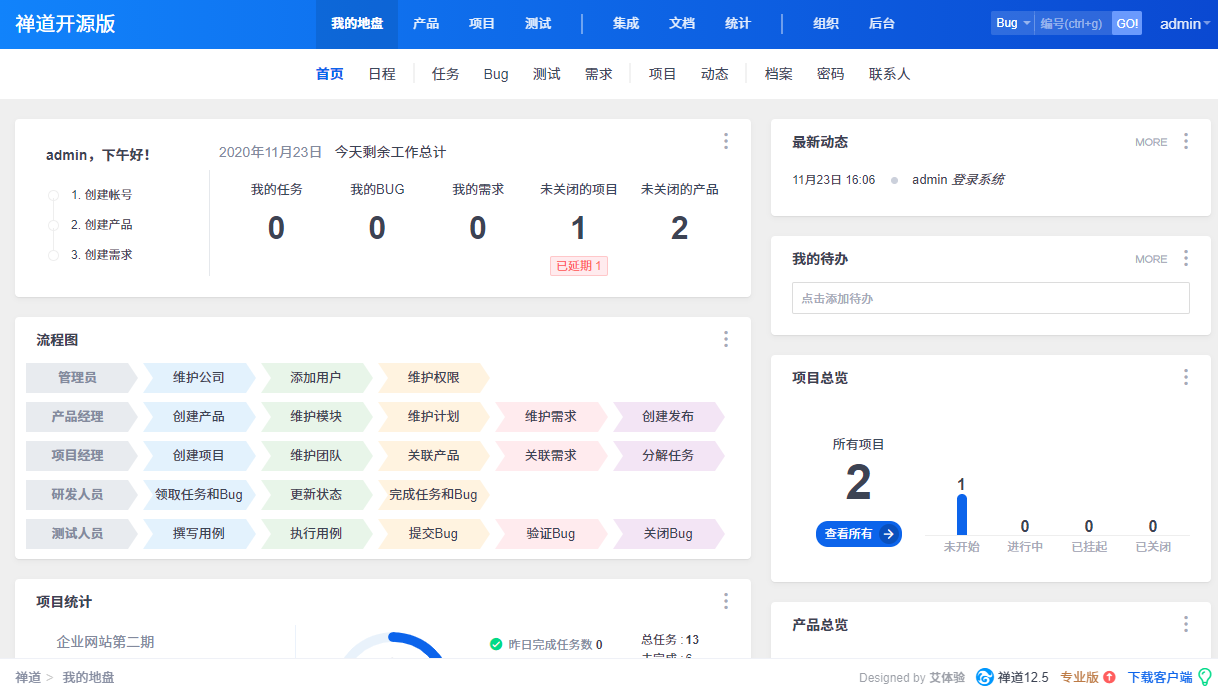Open the three-dot menu of 最新动态 panel
The height and width of the screenshot is (698, 1218).
(x=1186, y=141)
